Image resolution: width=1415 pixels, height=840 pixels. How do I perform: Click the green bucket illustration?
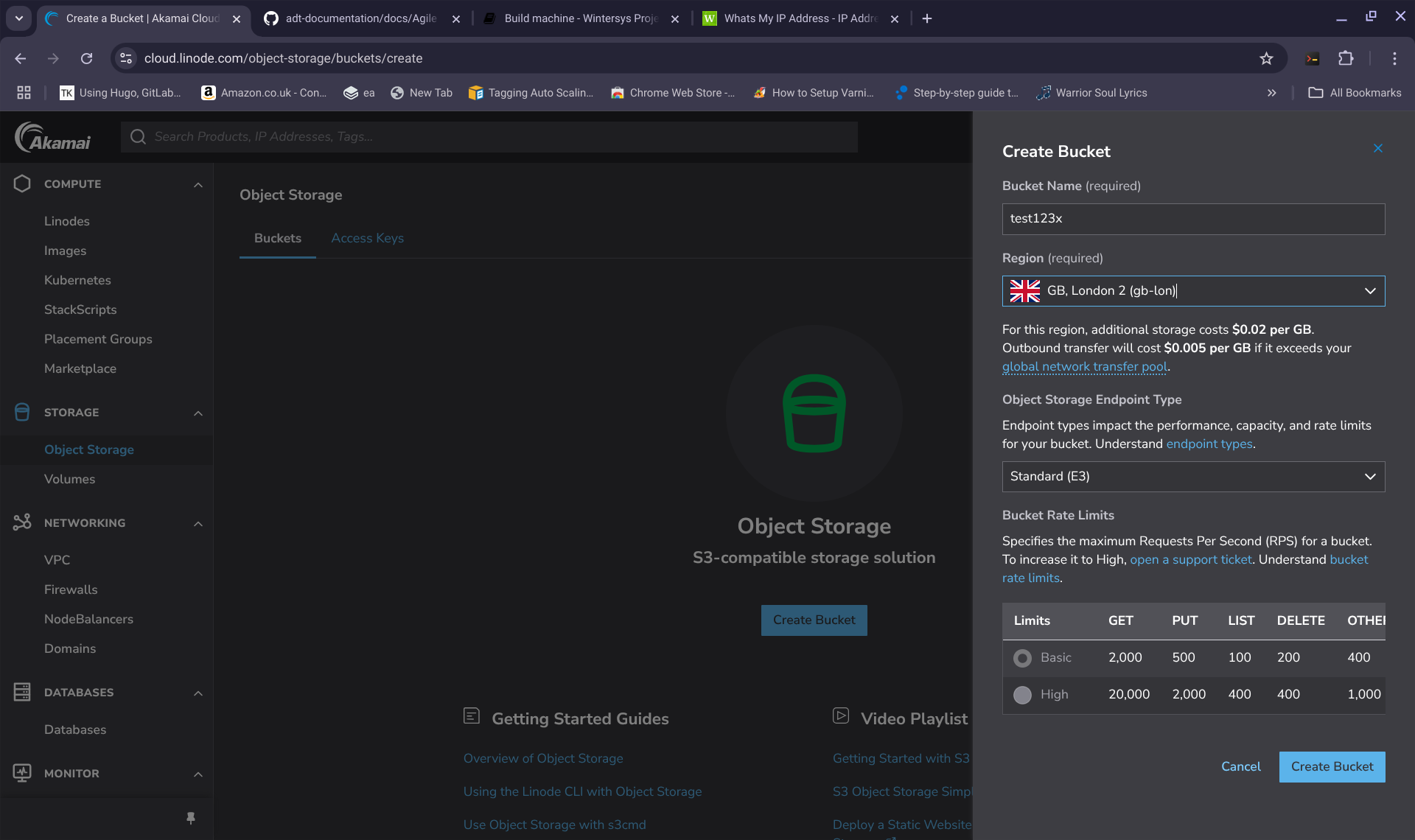814,413
